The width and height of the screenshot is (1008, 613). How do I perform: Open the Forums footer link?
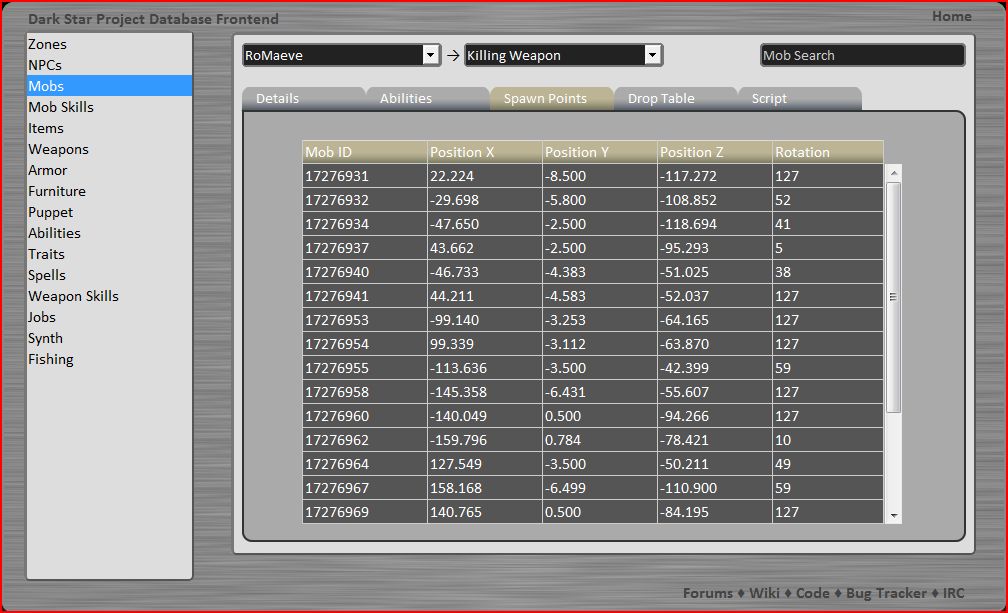[x=707, y=593]
